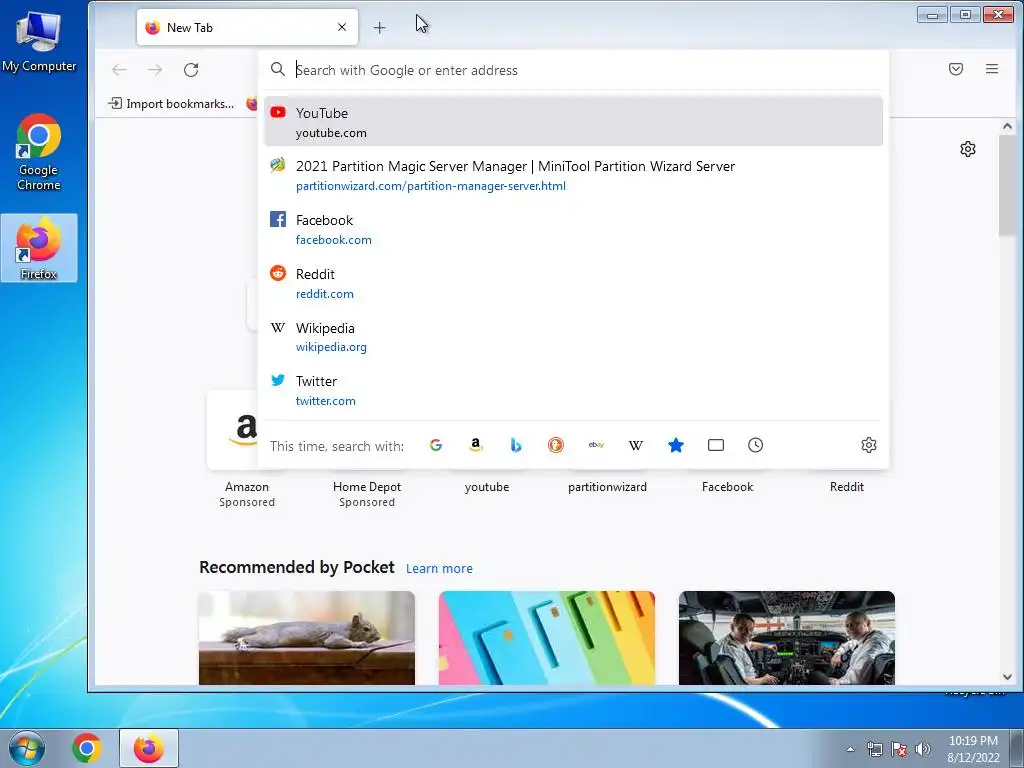Search in open Tabs icon
This screenshot has height=768, width=1024.
click(716, 445)
